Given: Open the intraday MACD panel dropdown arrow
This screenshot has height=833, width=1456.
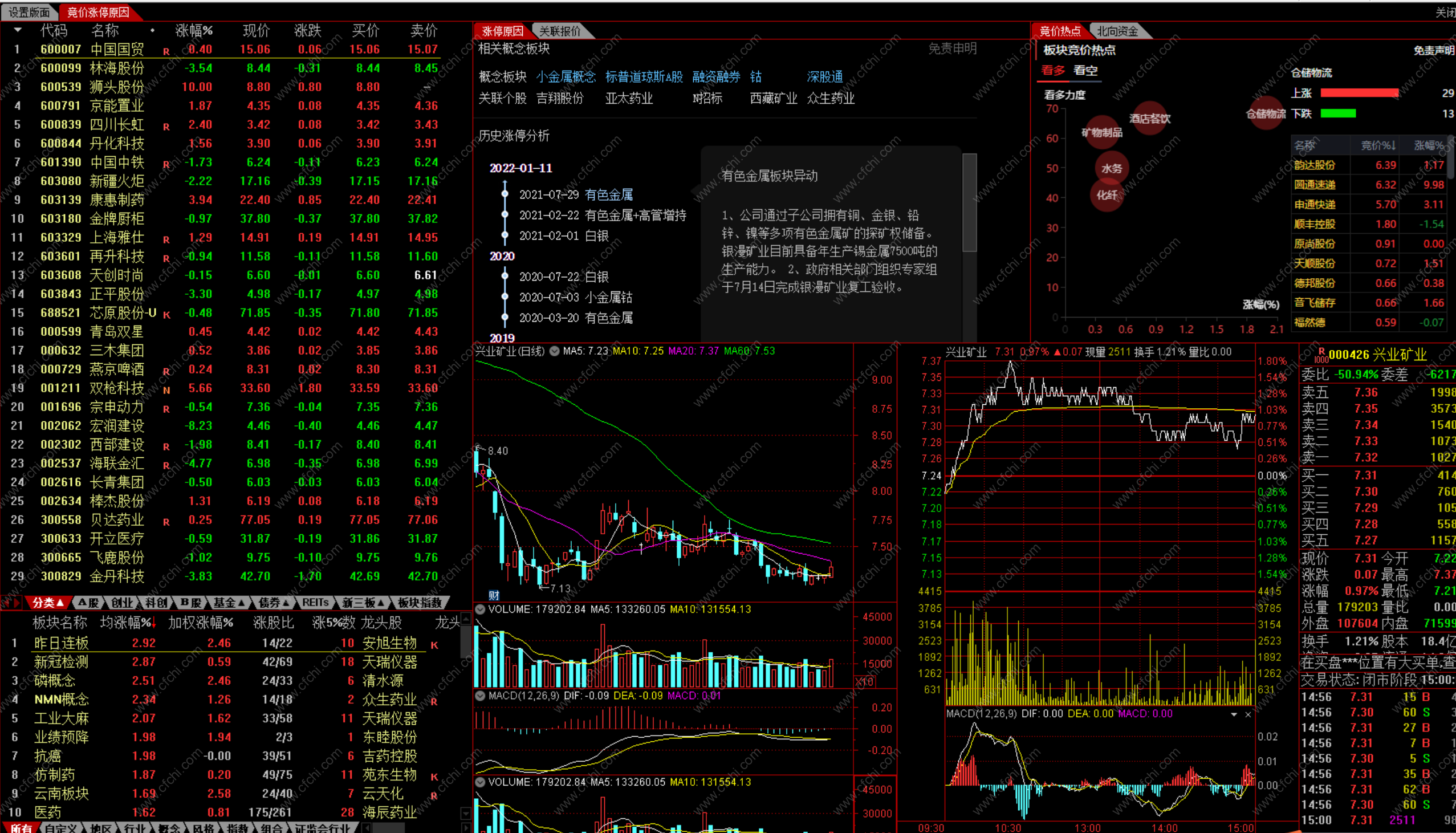Looking at the screenshot, I should click(x=1234, y=714).
